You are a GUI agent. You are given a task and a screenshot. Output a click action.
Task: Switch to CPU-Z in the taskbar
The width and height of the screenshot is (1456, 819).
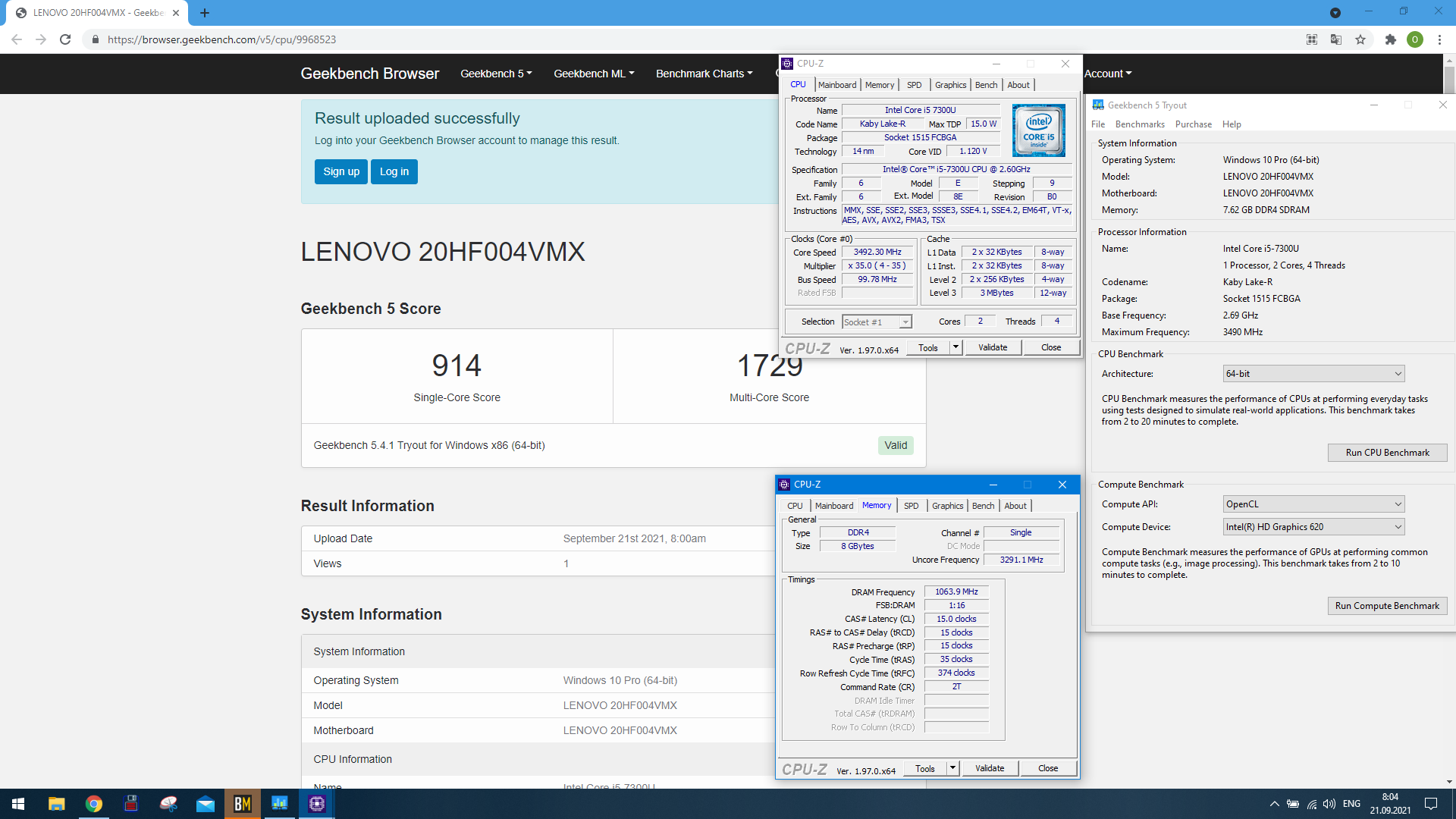[x=317, y=804]
